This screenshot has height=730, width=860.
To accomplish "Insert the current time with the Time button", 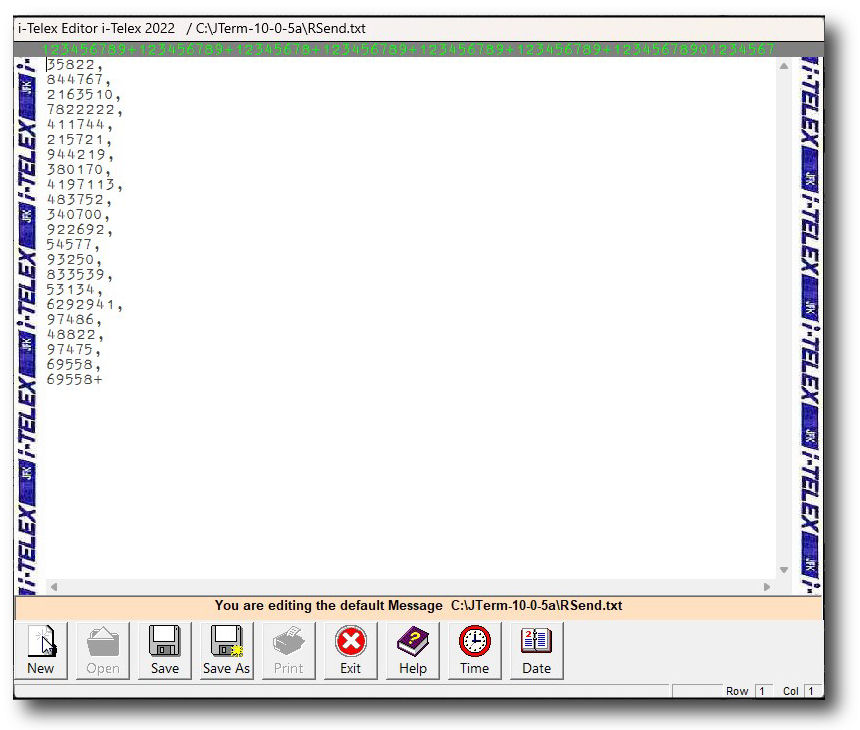I will pyautogui.click(x=474, y=650).
